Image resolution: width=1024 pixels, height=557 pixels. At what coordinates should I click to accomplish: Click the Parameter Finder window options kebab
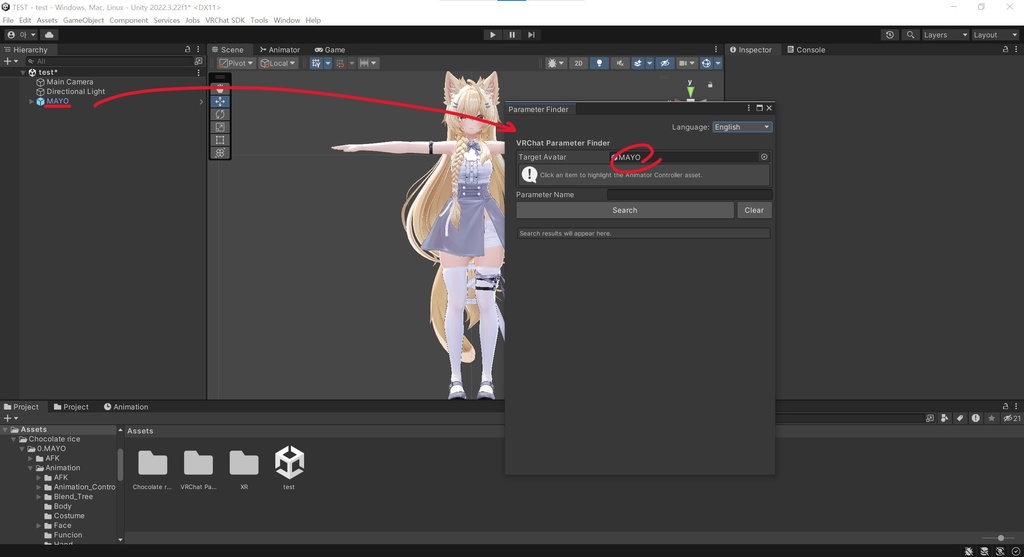pos(748,108)
